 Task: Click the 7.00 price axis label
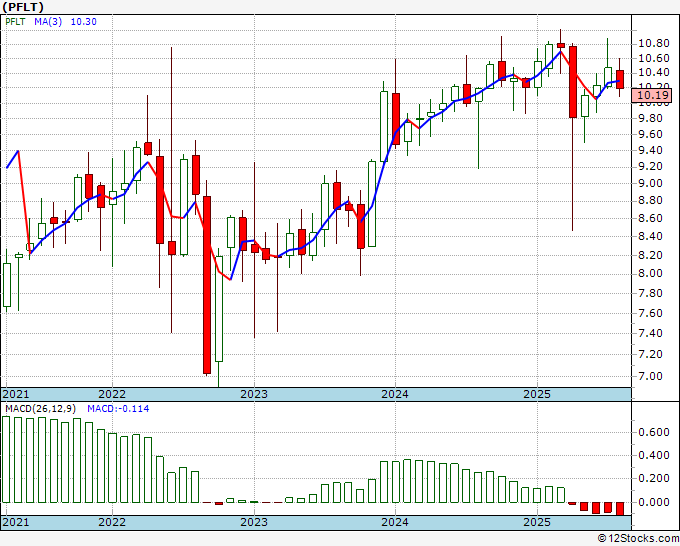click(x=651, y=376)
